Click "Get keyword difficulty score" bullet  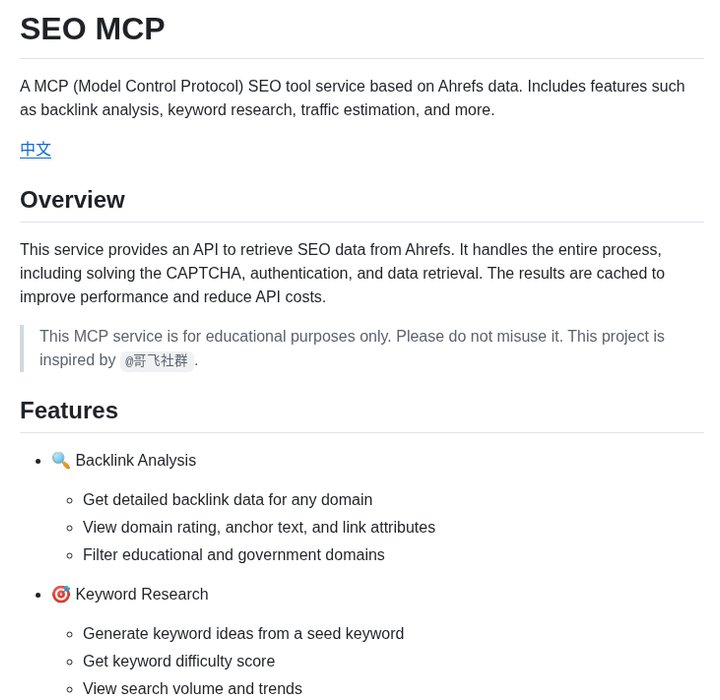tap(178, 661)
